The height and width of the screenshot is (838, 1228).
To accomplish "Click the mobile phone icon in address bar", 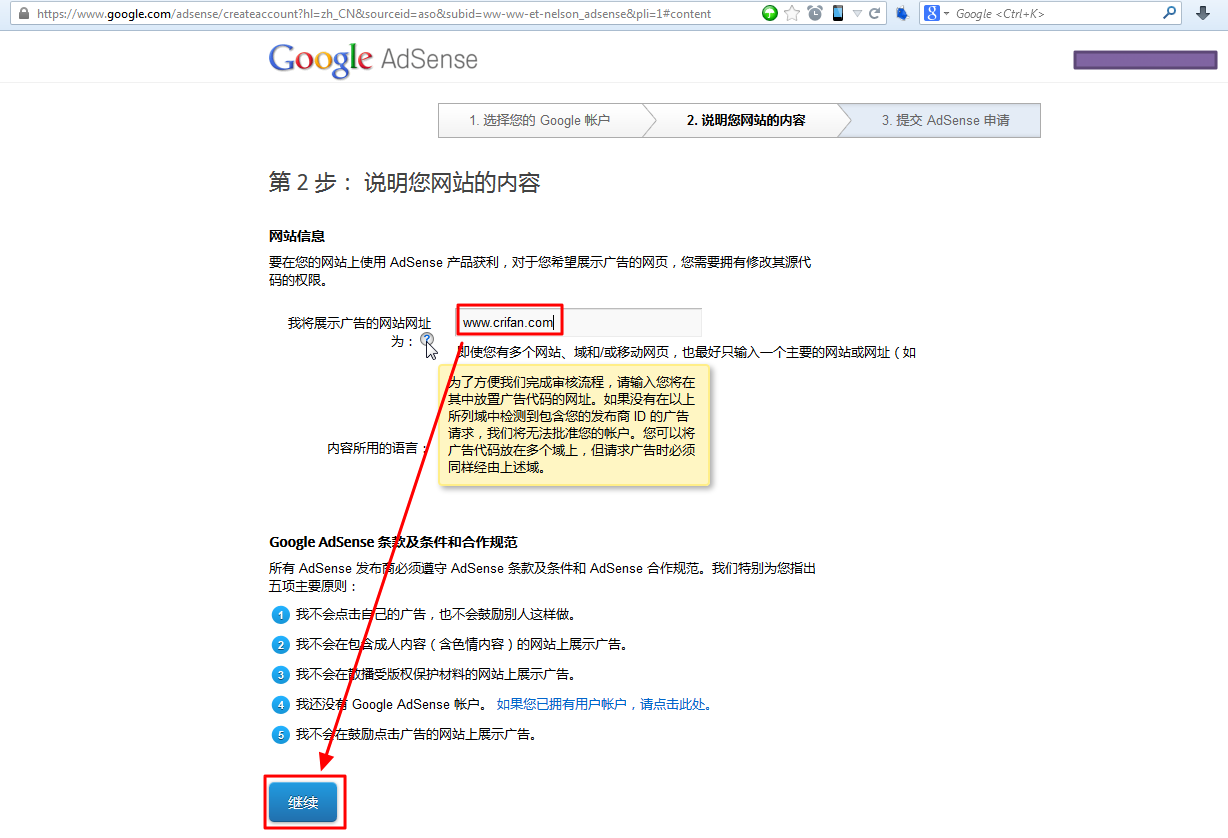I will 837,13.
